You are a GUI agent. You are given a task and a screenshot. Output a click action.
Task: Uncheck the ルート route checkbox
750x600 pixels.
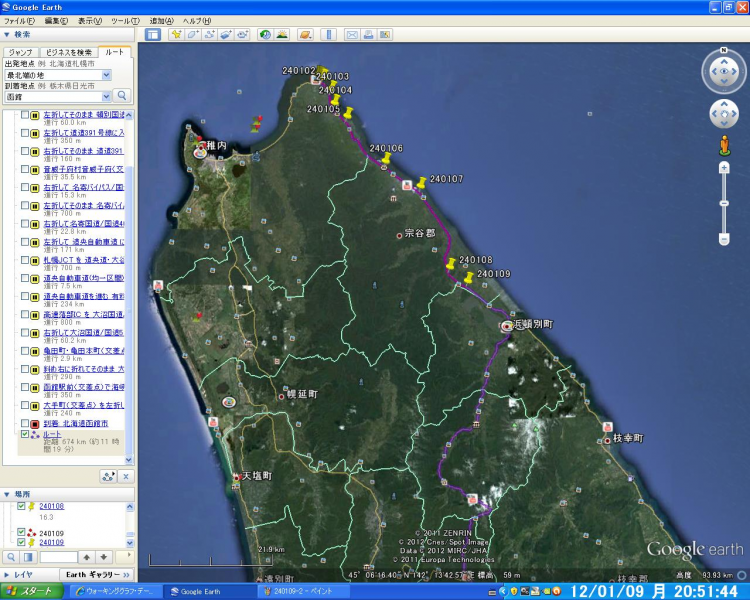[x=25, y=434]
